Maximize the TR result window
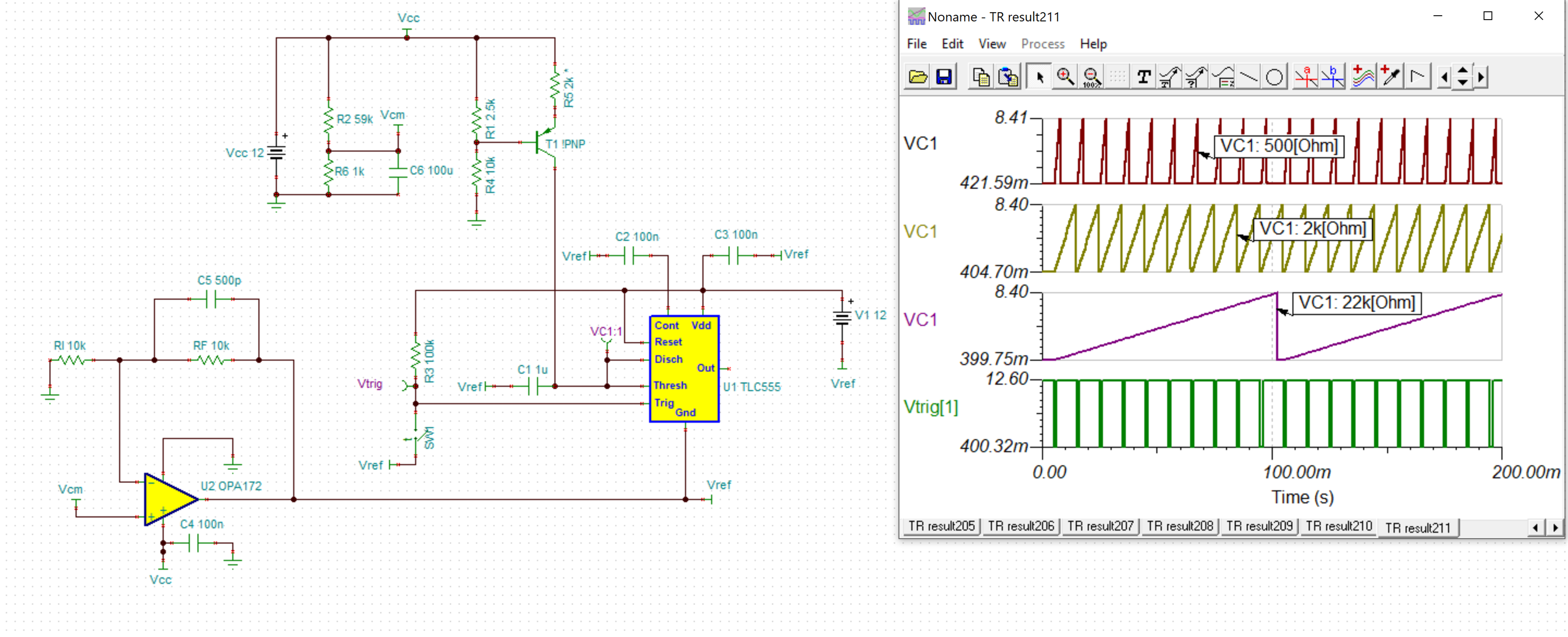 (x=1488, y=17)
